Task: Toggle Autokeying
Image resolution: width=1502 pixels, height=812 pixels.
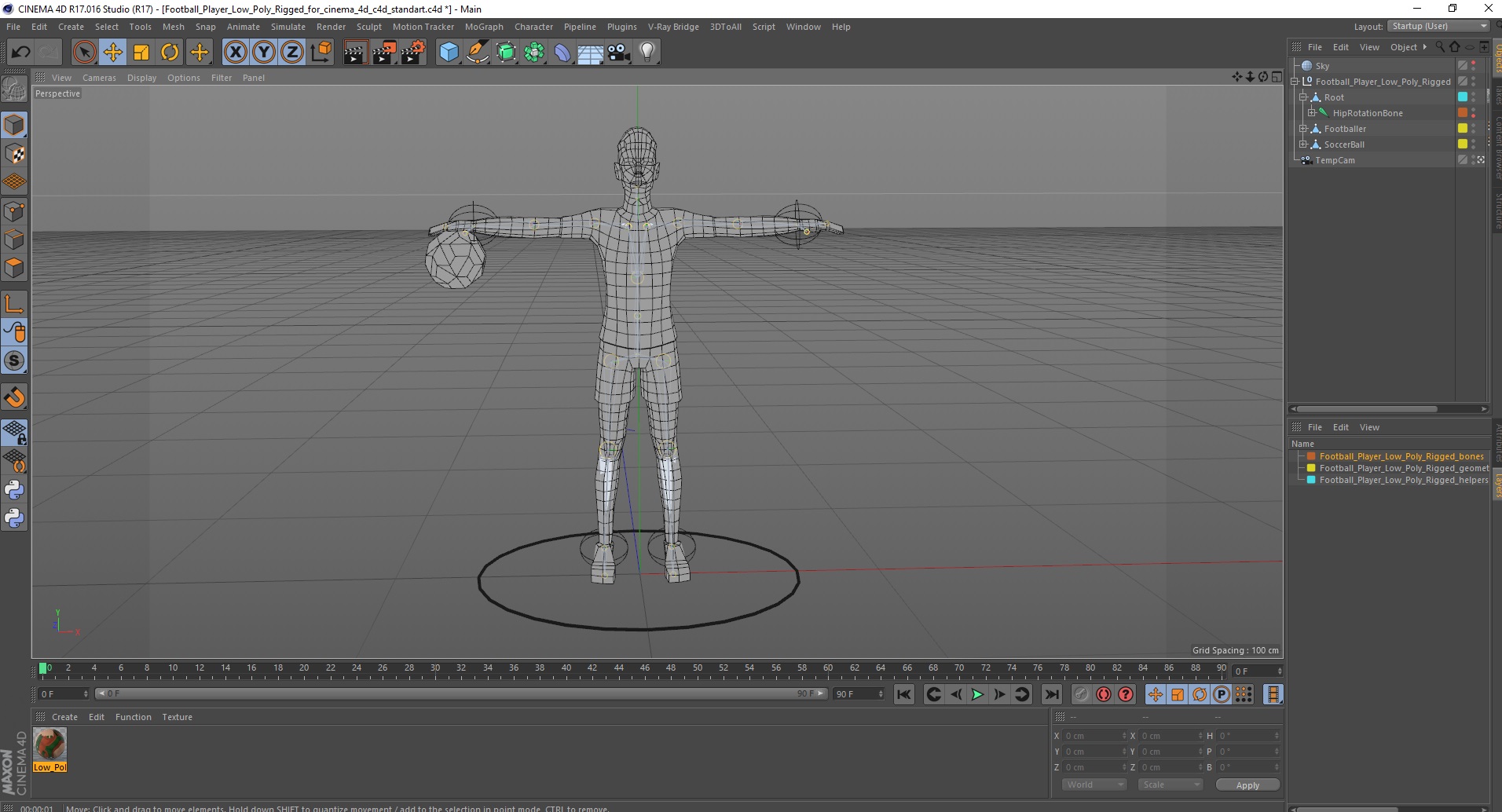Action: [1104, 694]
